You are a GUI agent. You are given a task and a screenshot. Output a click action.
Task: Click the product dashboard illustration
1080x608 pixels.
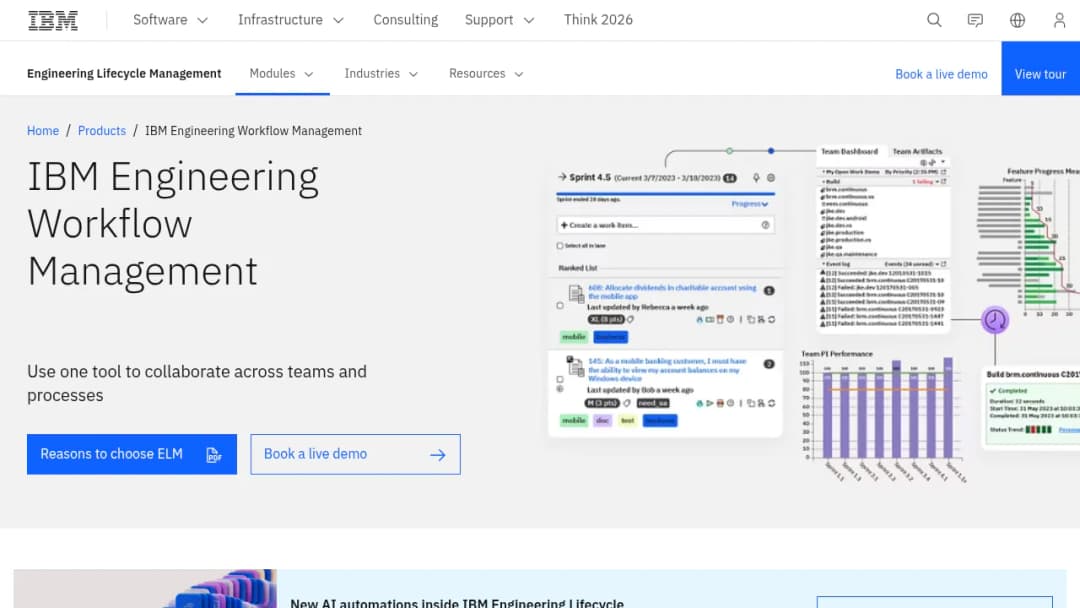pyautogui.click(x=813, y=313)
